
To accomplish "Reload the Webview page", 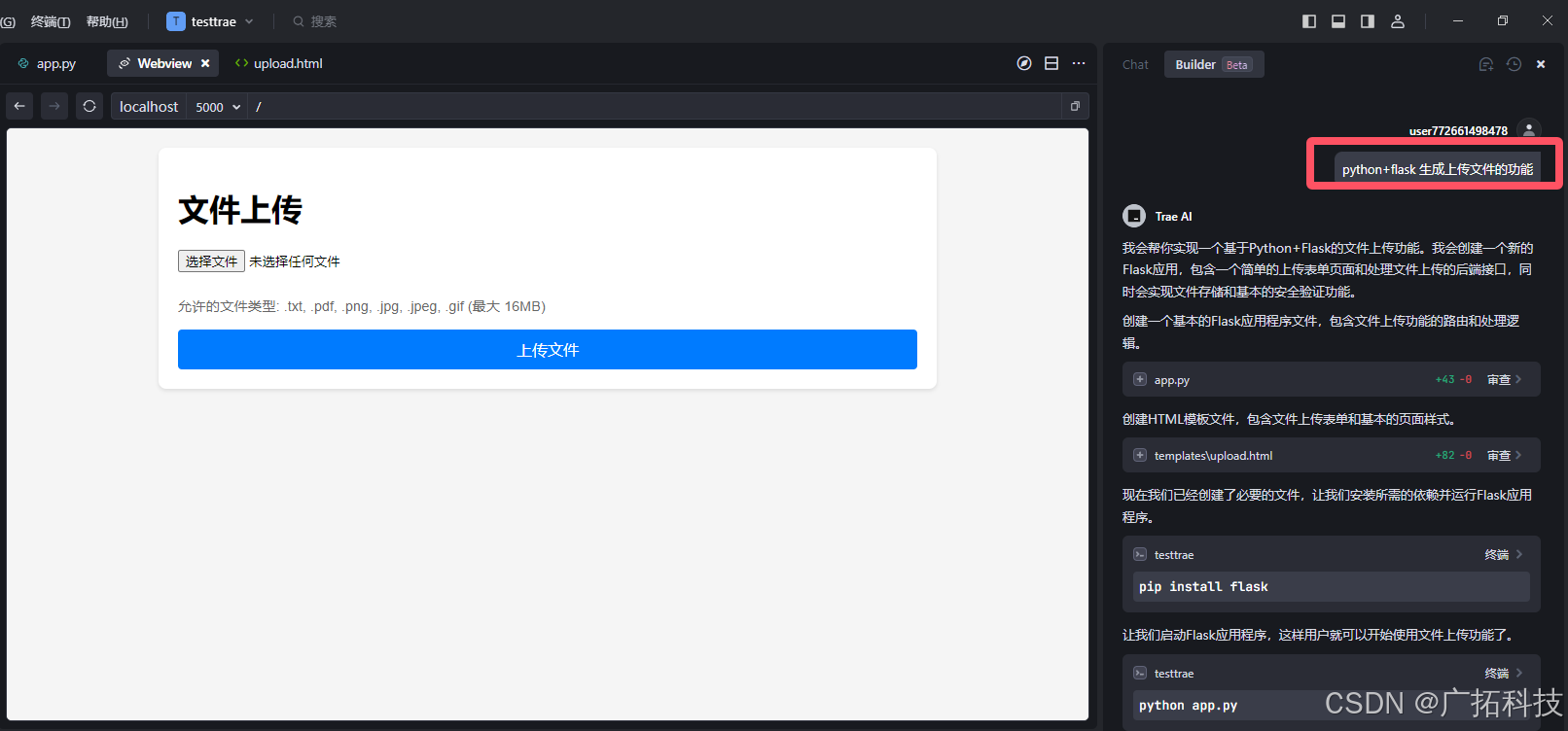I will coord(89,106).
